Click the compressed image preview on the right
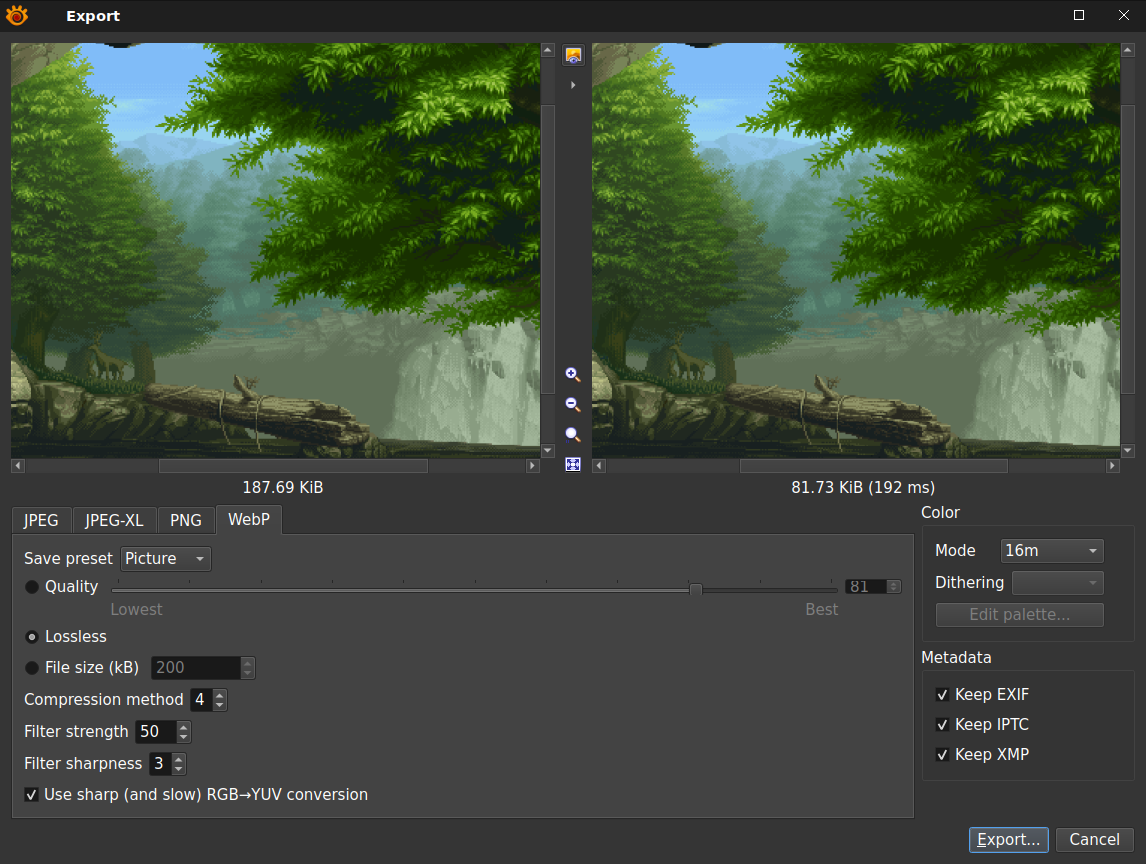This screenshot has height=864, width=1146. click(x=856, y=251)
